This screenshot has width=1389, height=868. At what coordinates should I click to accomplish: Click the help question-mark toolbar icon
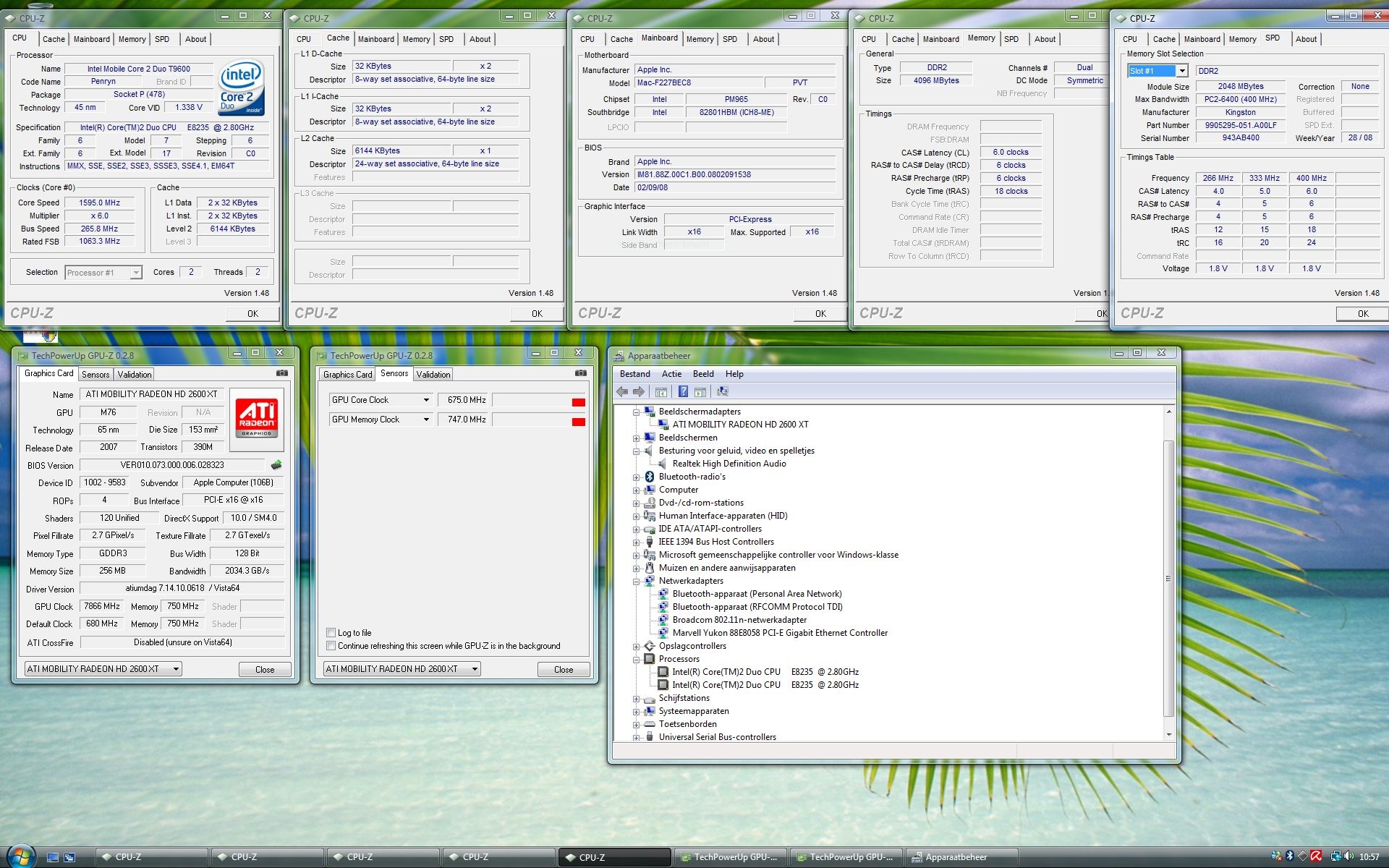pos(682,391)
